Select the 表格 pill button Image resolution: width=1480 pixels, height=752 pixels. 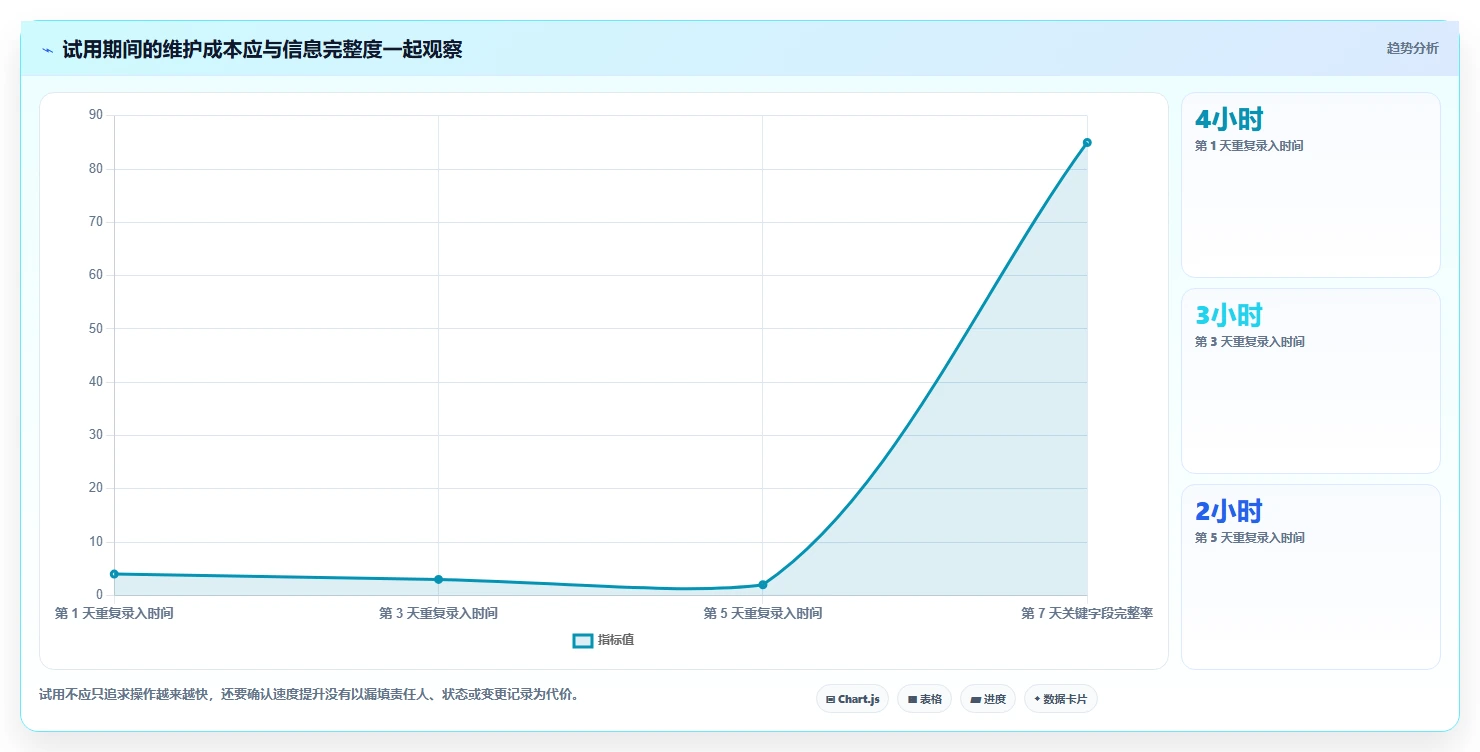924,699
